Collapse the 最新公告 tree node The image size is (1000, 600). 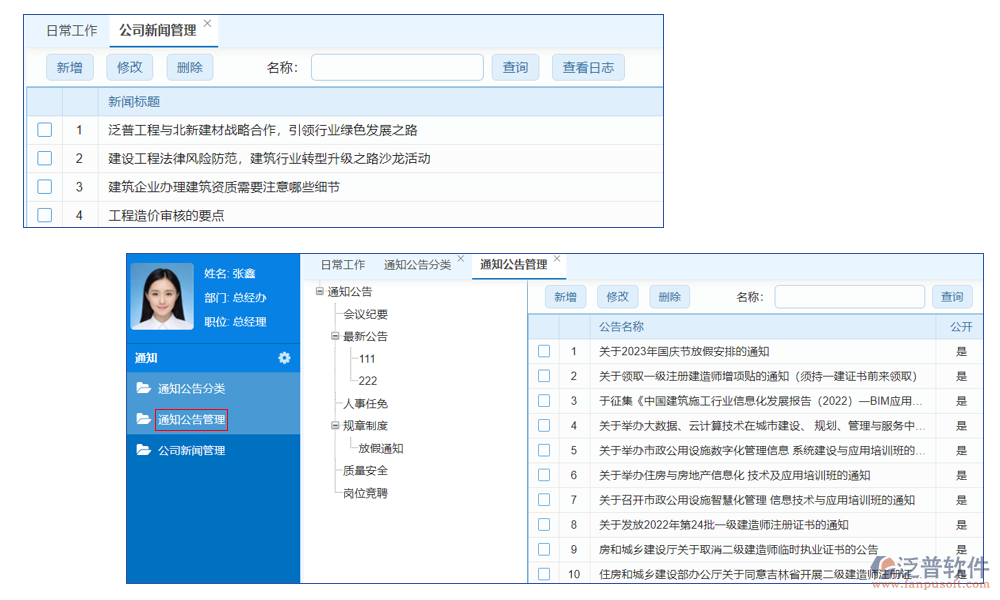[x=334, y=334]
